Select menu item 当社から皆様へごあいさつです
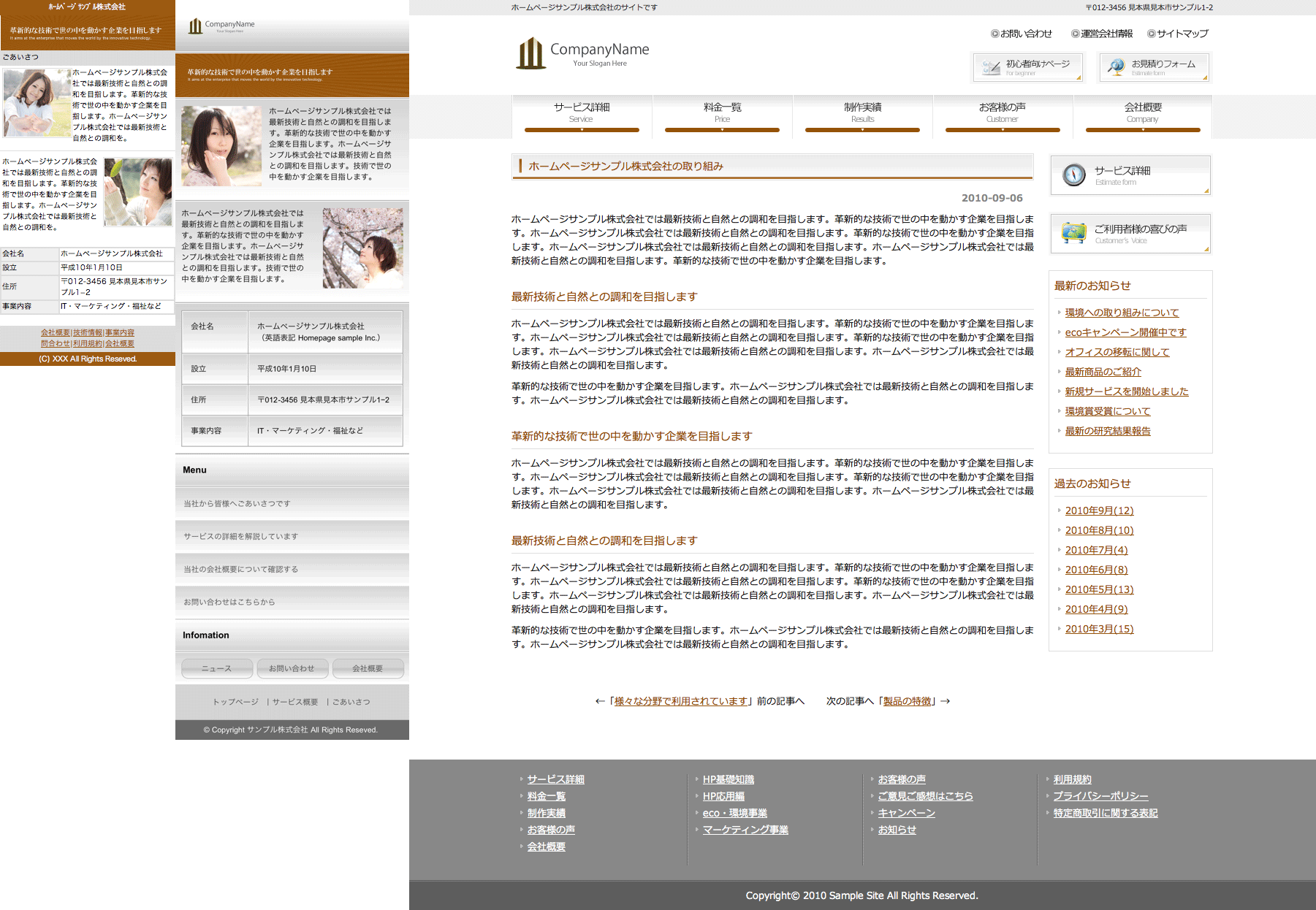This screenshot has height=910, width=1316. click(x=237, y=504)
